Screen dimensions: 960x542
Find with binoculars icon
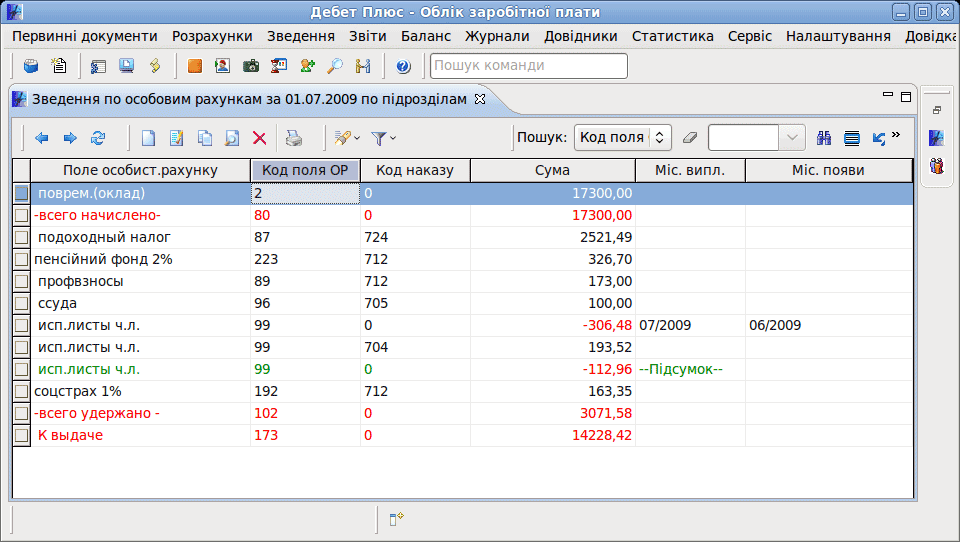click(824, 138)
